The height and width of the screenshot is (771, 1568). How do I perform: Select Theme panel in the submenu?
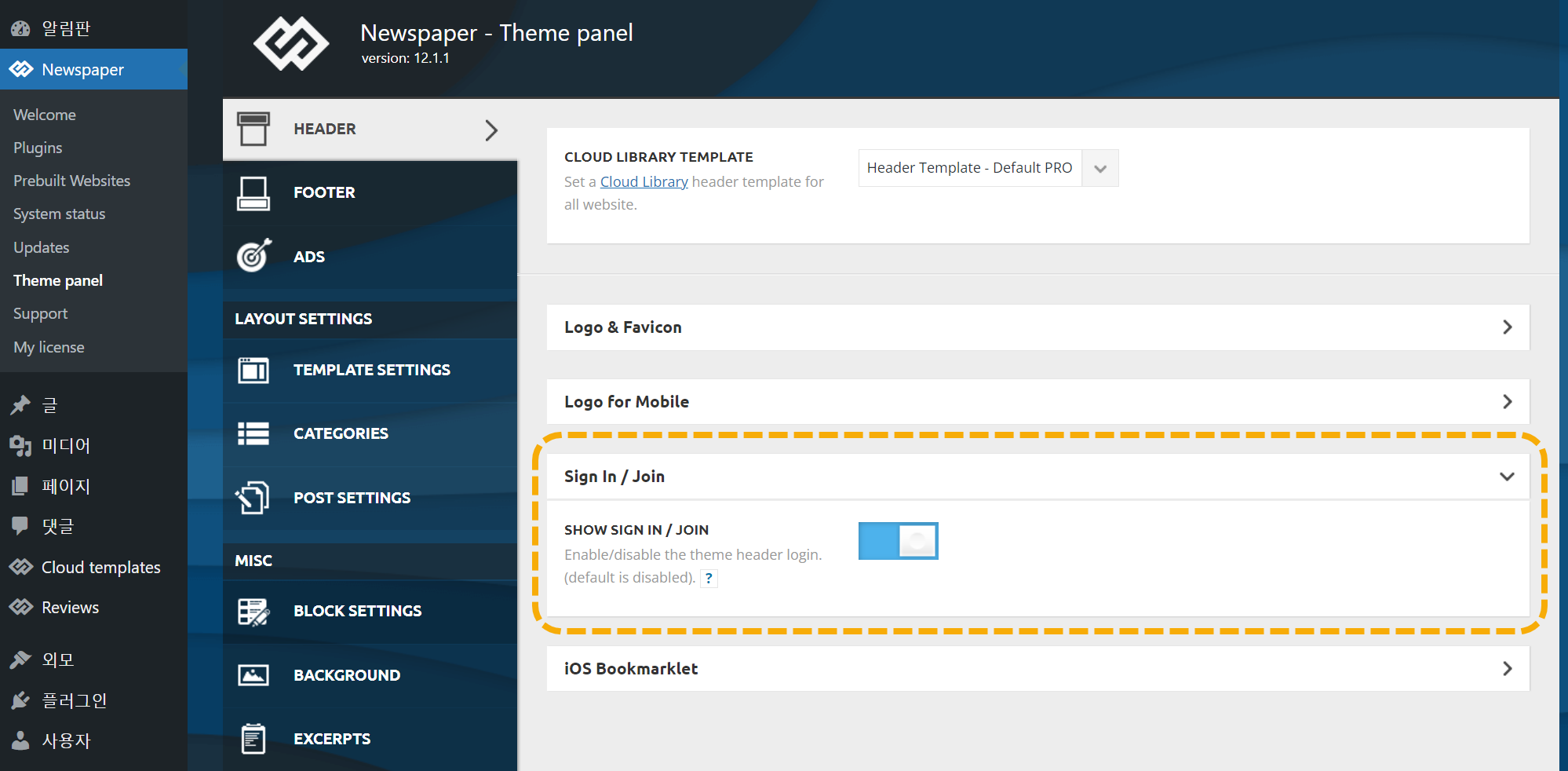point(58,280)
